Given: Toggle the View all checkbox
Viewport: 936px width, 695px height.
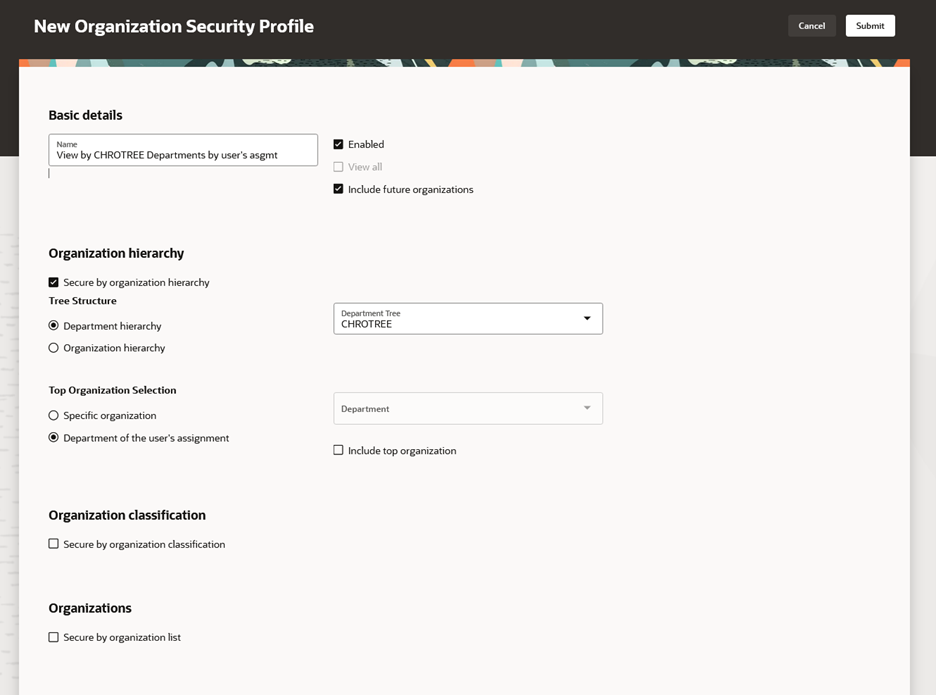Looking at the screenshot, I should coord(338,167).
